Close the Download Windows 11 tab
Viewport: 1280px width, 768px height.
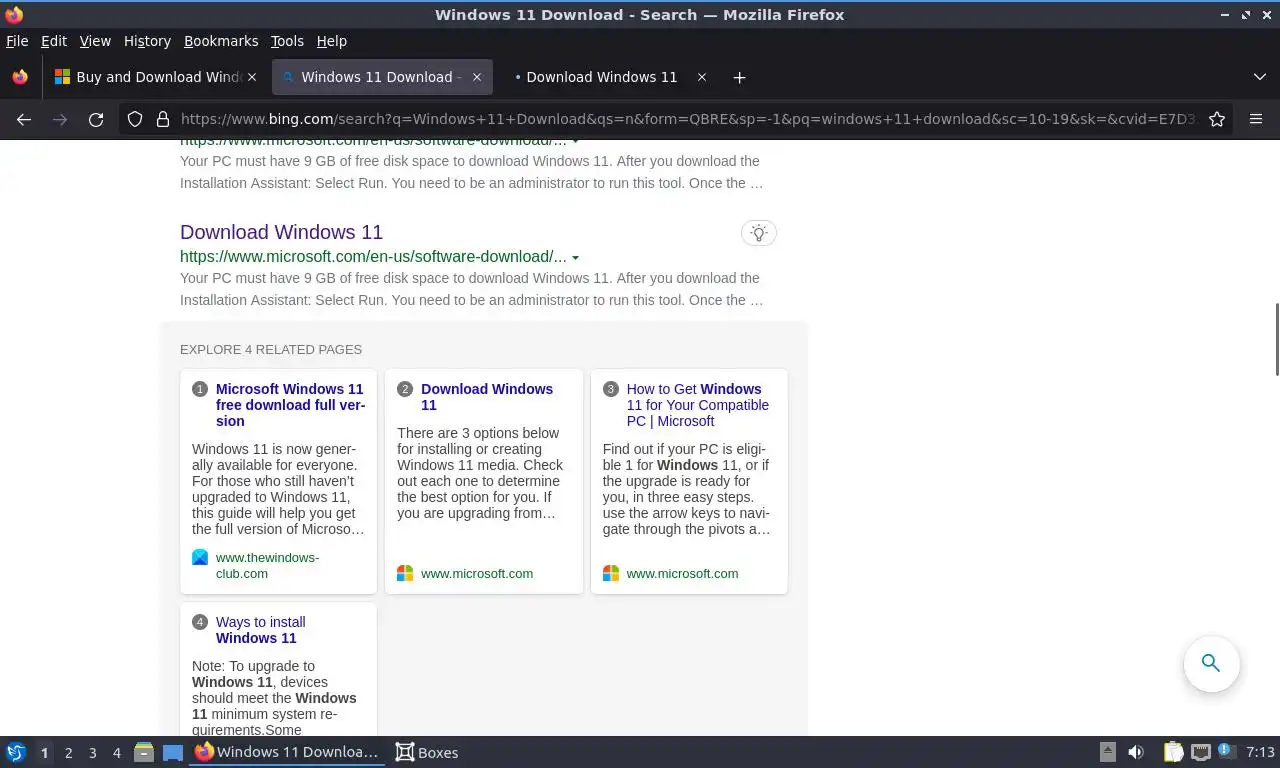(702, 77)
